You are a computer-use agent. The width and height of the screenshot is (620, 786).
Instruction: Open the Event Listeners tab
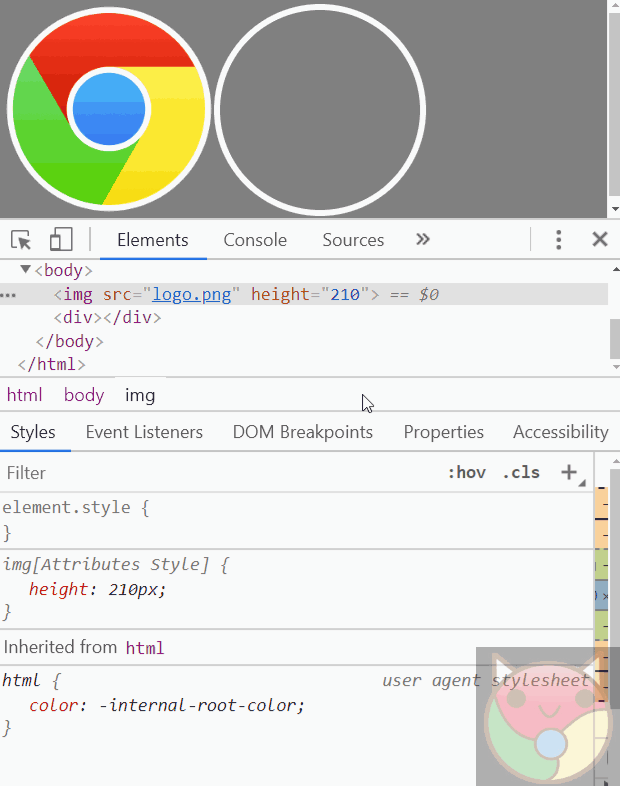coord(144,432)
